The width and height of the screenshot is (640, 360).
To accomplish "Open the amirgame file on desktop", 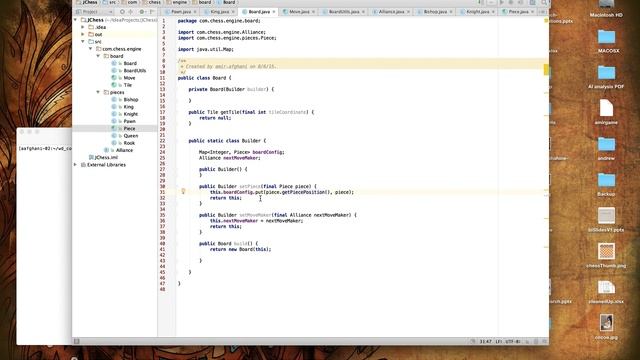I will tap(606, 112).
